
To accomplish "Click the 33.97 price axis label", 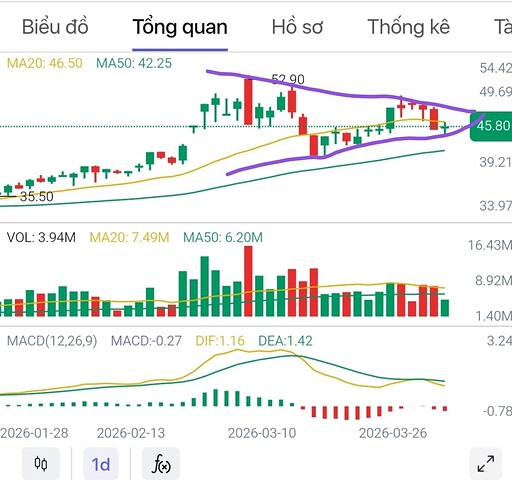I will point(495,206).
